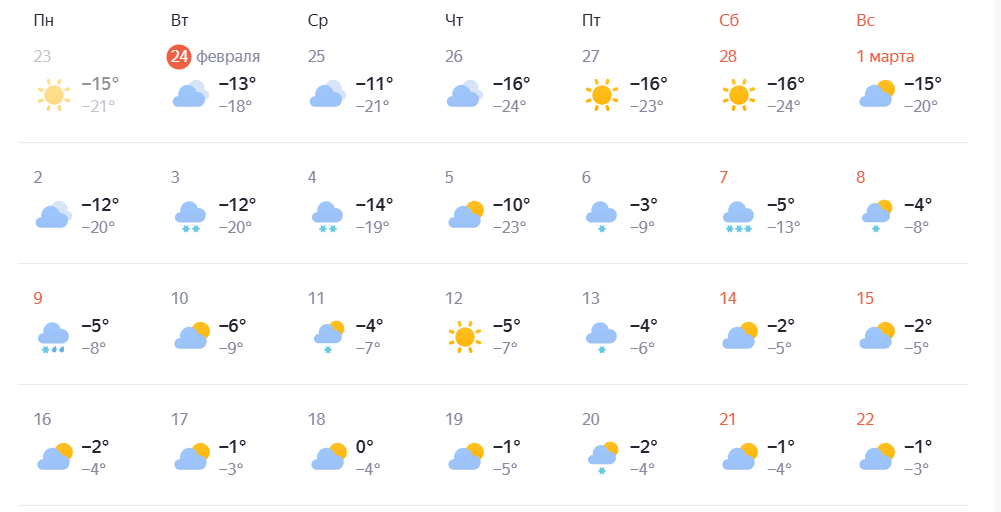Click the −16° temperature on Thursday 26
1001x512 pixels.
(512, 84)
